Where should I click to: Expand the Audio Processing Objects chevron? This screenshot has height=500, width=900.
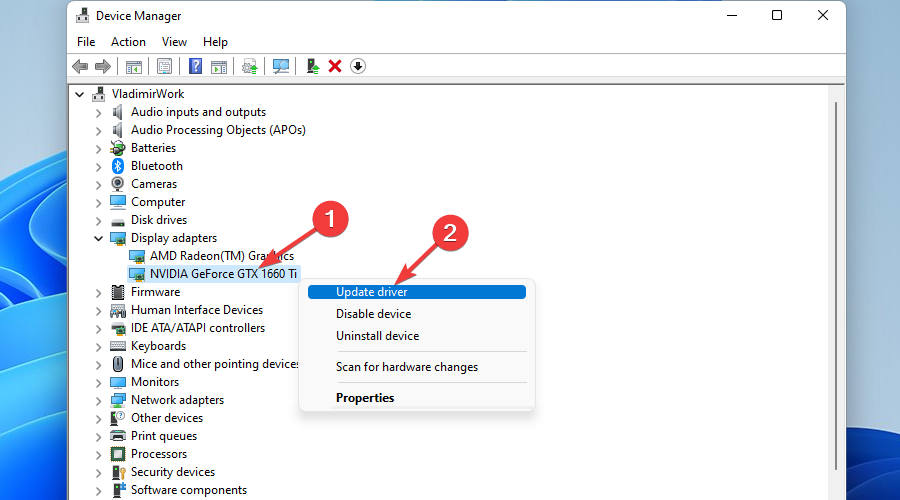99,131
